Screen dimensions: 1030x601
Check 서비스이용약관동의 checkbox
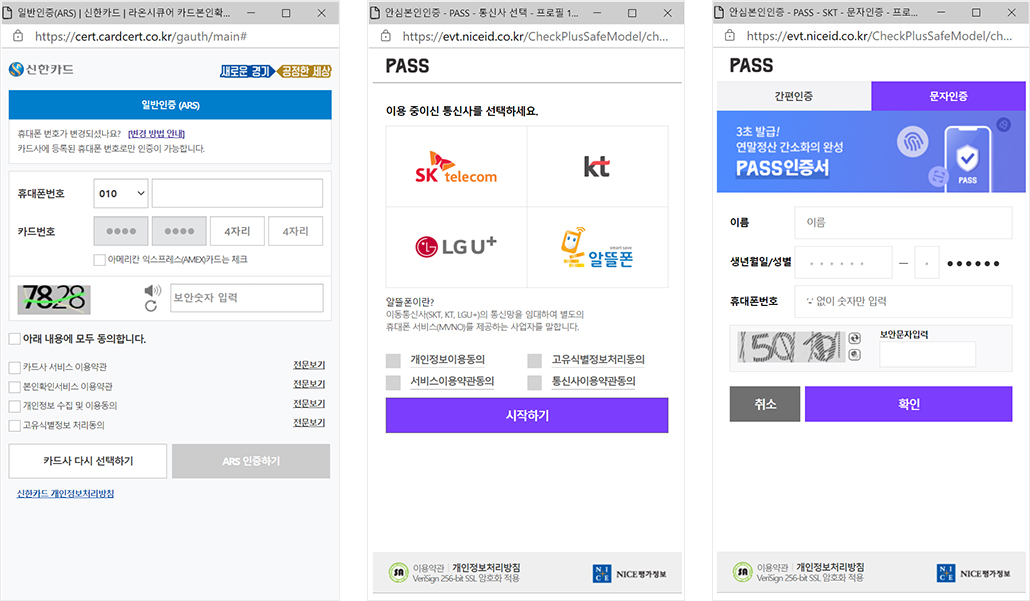point(393,382)
